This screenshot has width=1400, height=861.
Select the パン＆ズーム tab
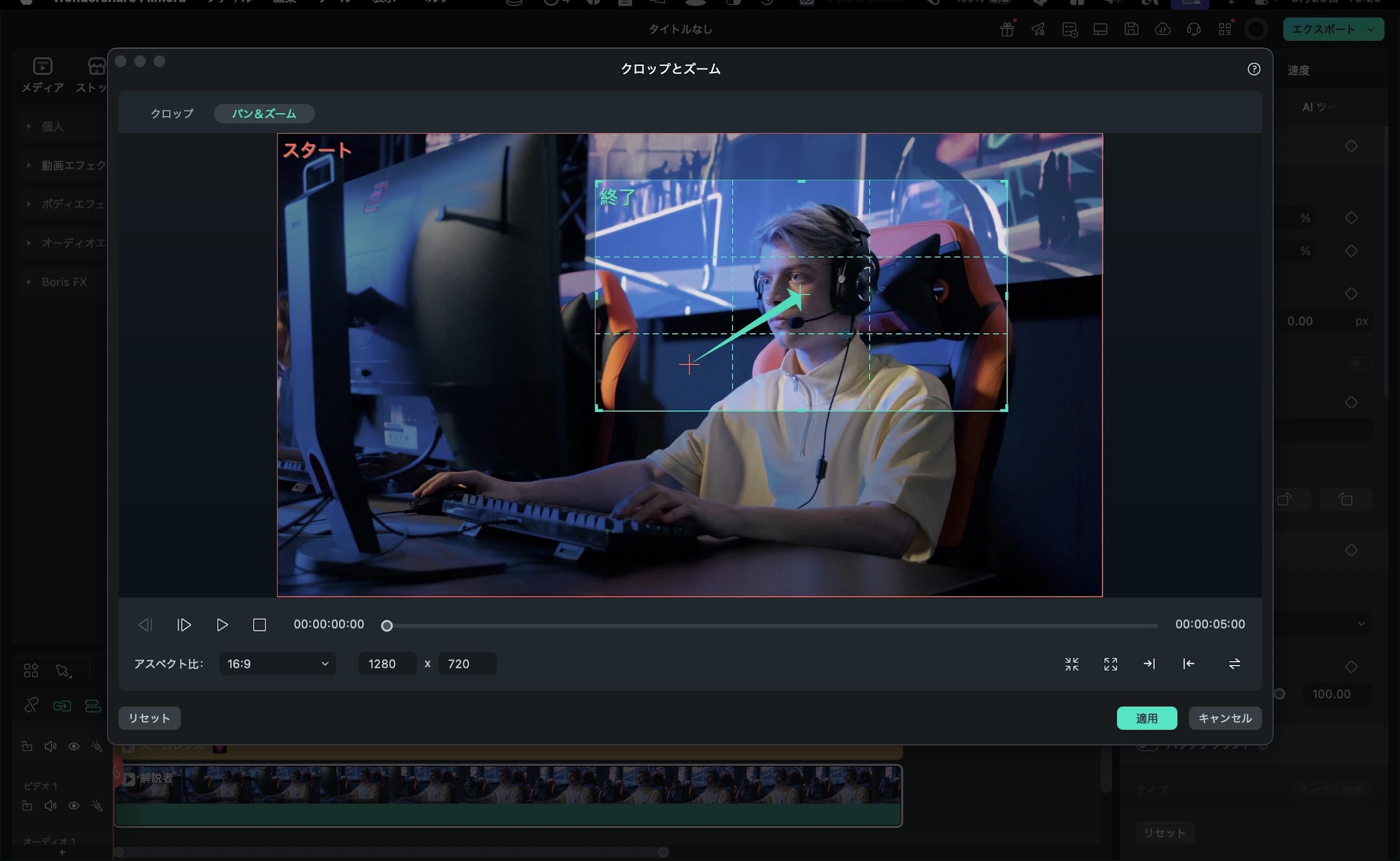coord(264,113)
